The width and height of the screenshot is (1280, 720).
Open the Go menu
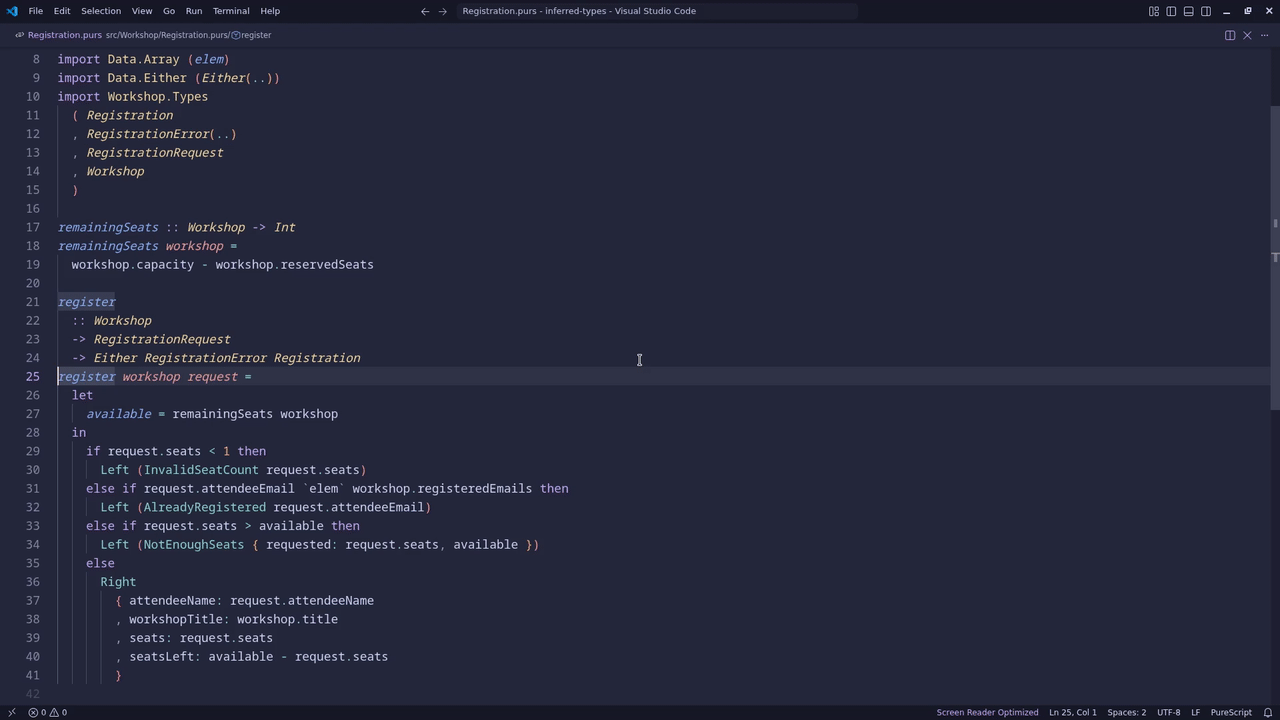click(x=169, y=11)
